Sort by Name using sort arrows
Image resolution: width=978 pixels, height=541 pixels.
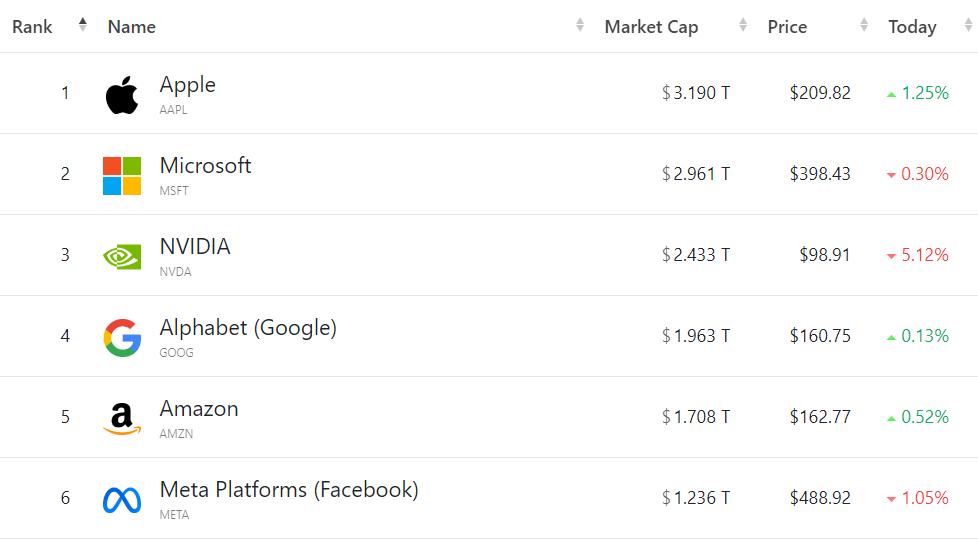(x=580, y=26)
